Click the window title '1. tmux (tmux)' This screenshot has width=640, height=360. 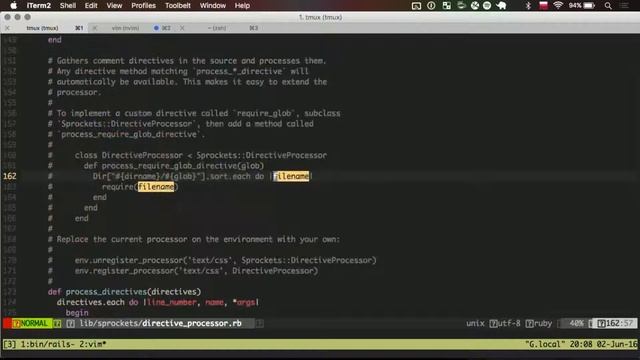coord(320,17)
